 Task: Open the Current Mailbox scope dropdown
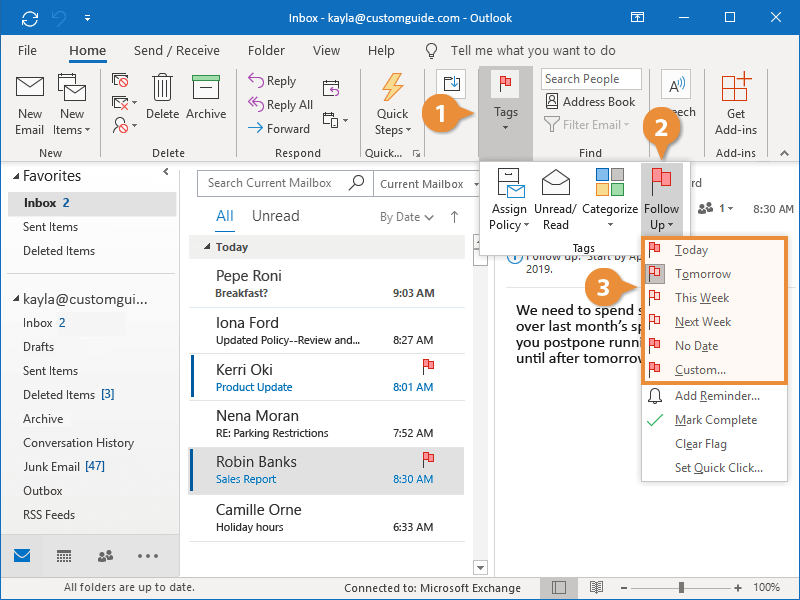click(428, 184)
